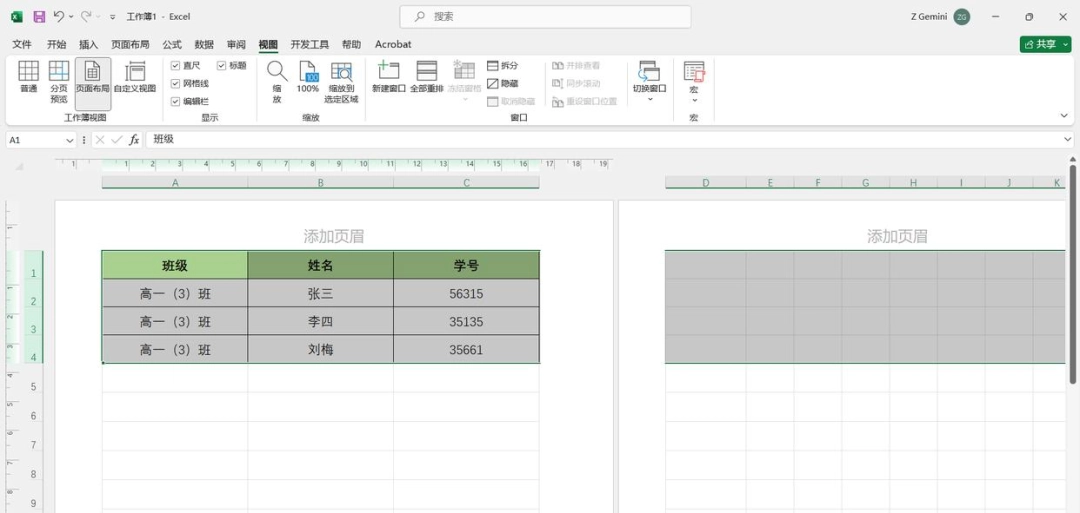
Task: Open the File (文件) tab
Action: (x=22, y=44)
